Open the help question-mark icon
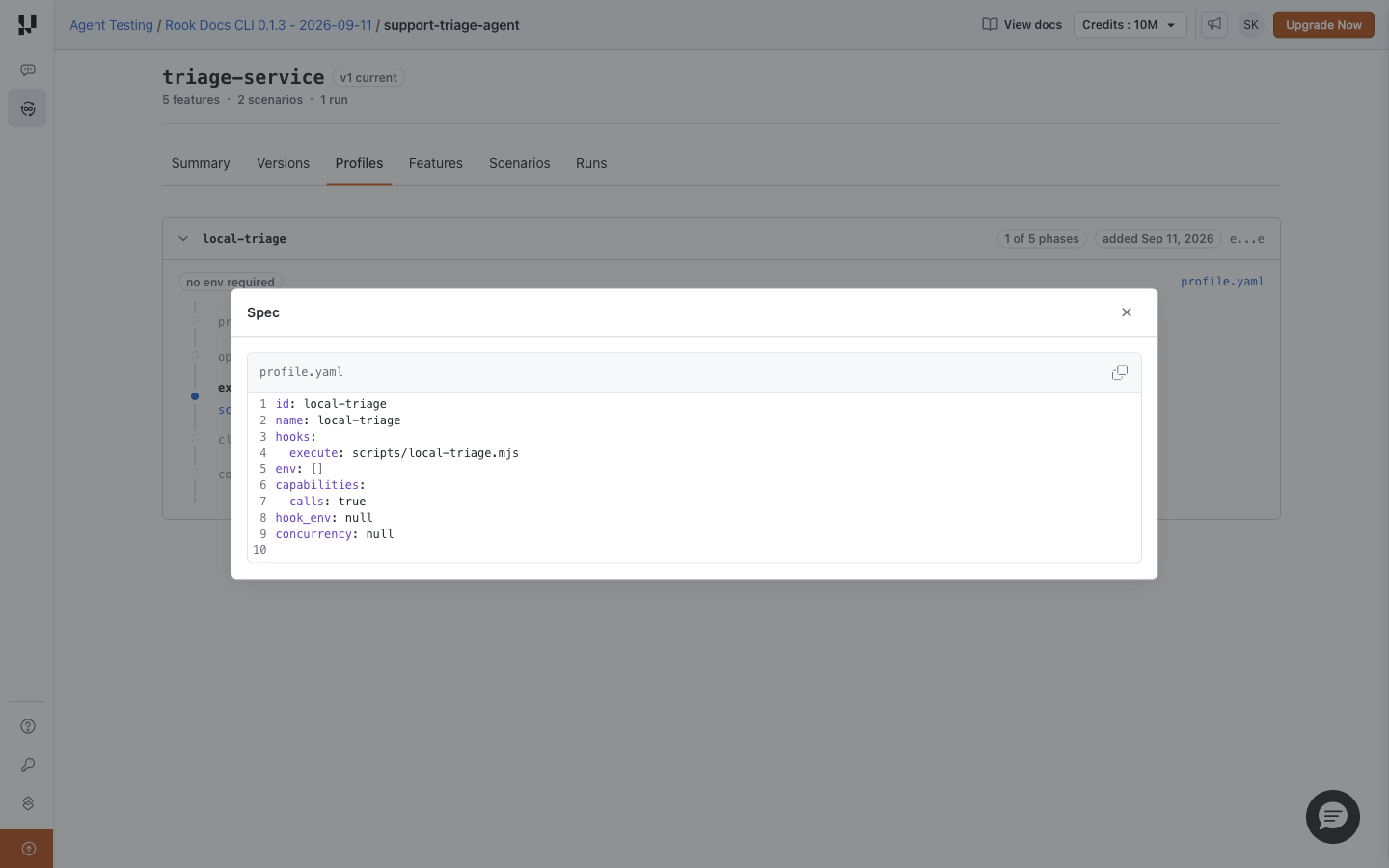This screenshot has height=868, width=1389. 28,726
